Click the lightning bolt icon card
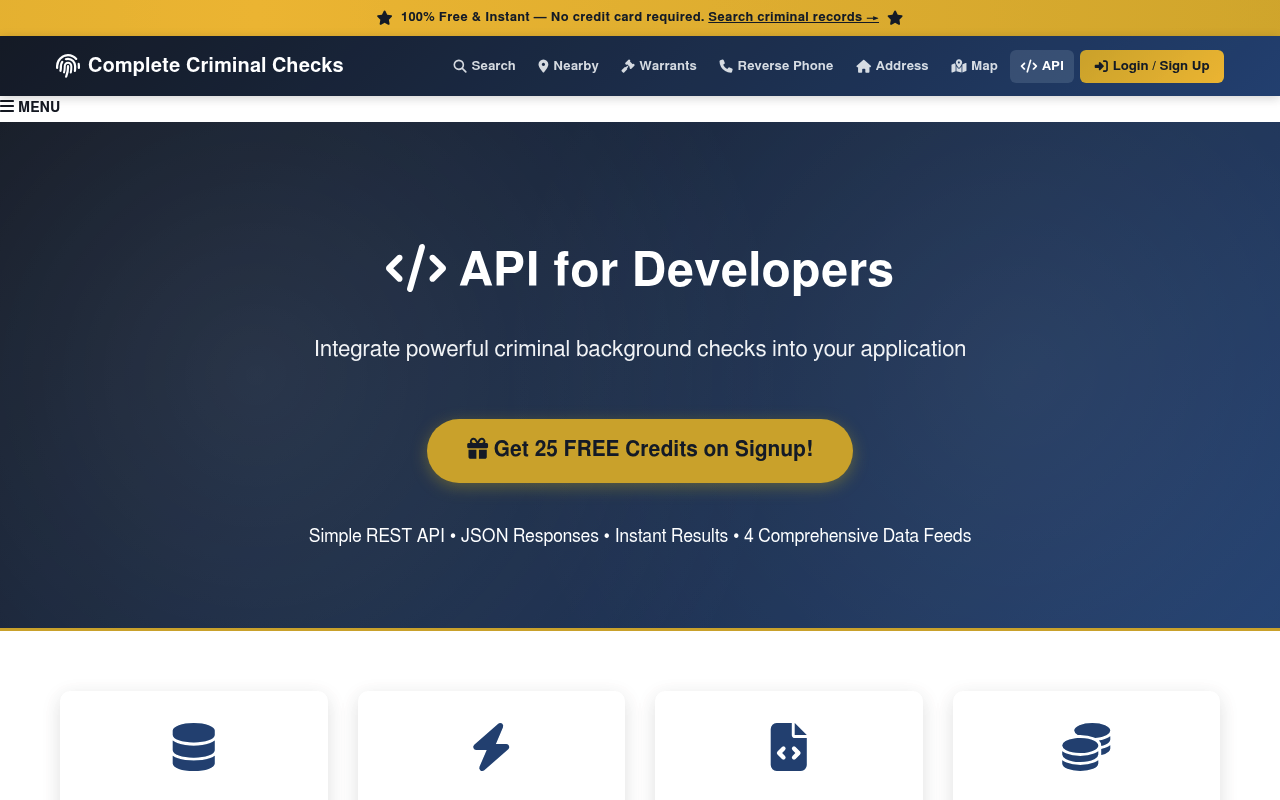The width and height of the screenshot is (1280, 800). tap(491, 747)
